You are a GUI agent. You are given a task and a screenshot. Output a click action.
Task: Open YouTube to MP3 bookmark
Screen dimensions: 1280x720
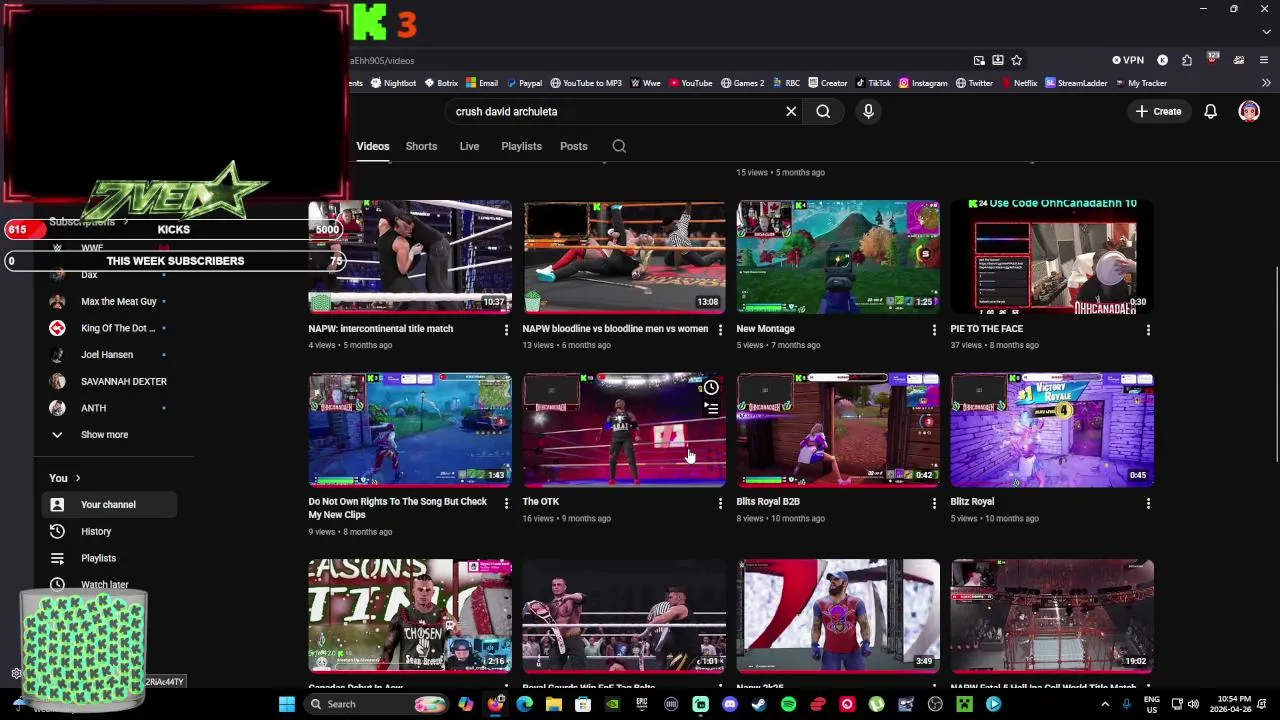coord(585,83)
